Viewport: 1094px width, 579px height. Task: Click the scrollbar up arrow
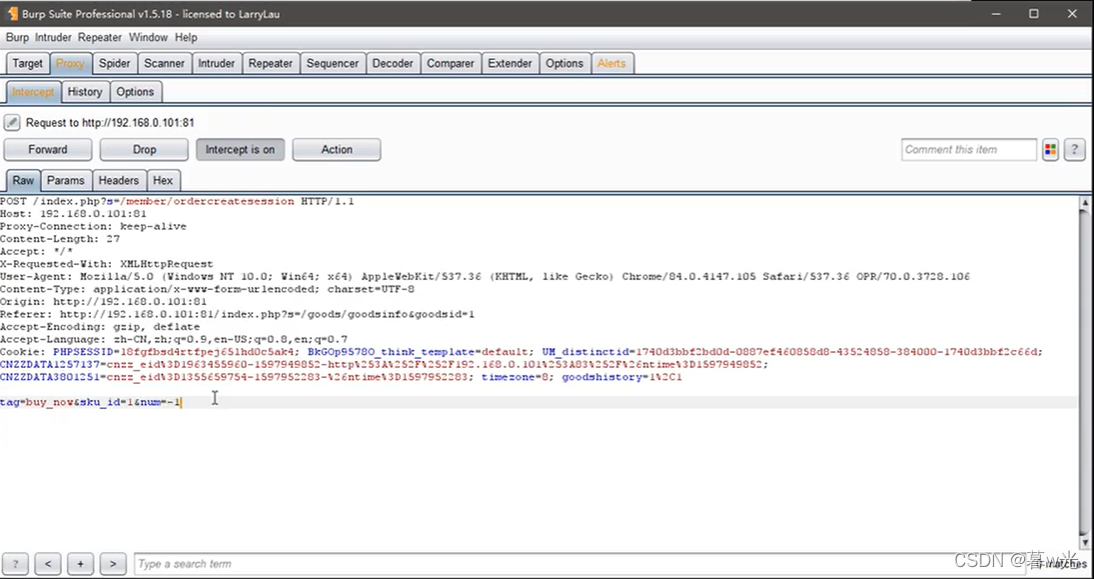pos(1085,202)
